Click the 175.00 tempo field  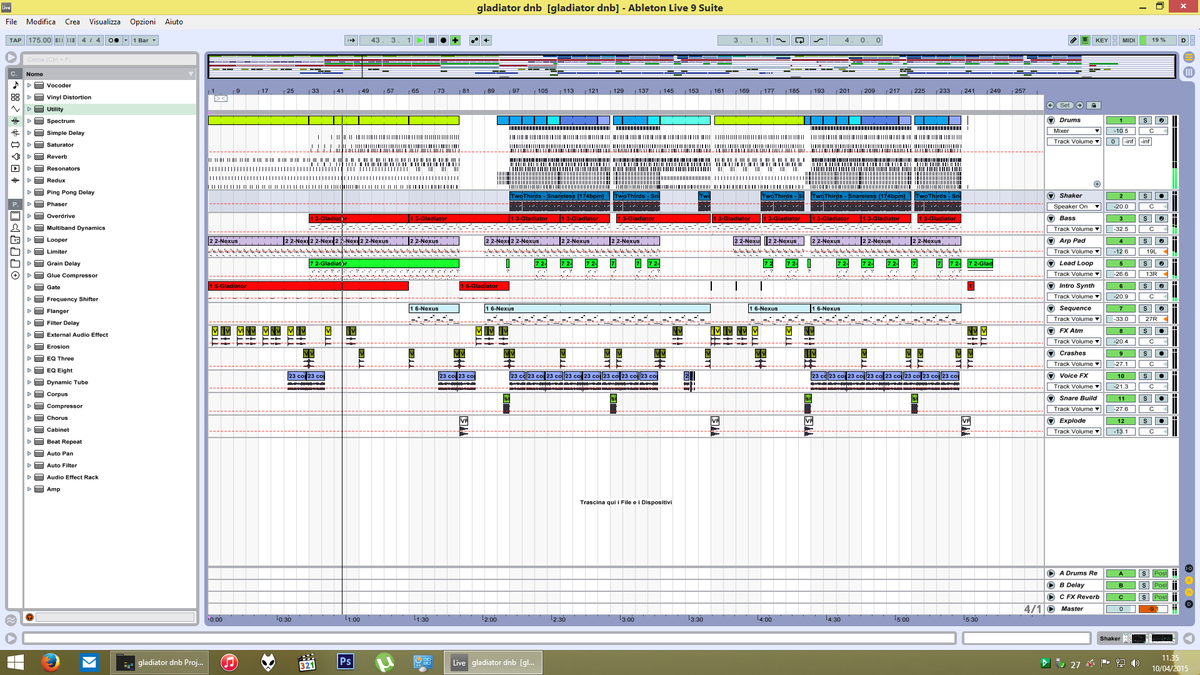coord(39,40)
